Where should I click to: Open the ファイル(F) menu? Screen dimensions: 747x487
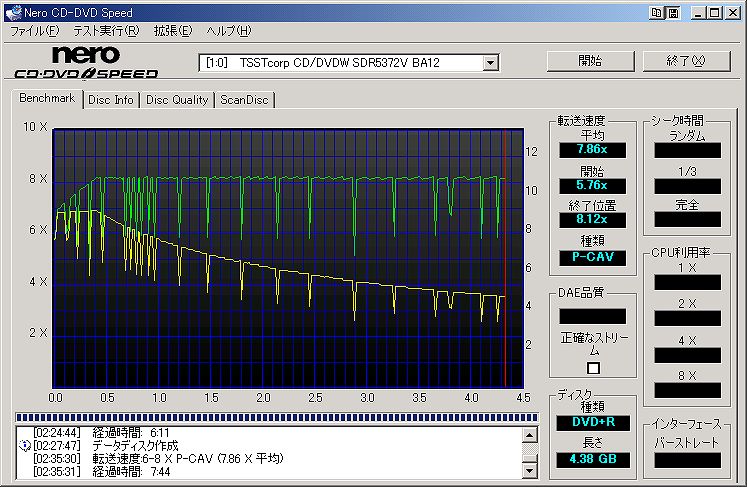[35, 31]
